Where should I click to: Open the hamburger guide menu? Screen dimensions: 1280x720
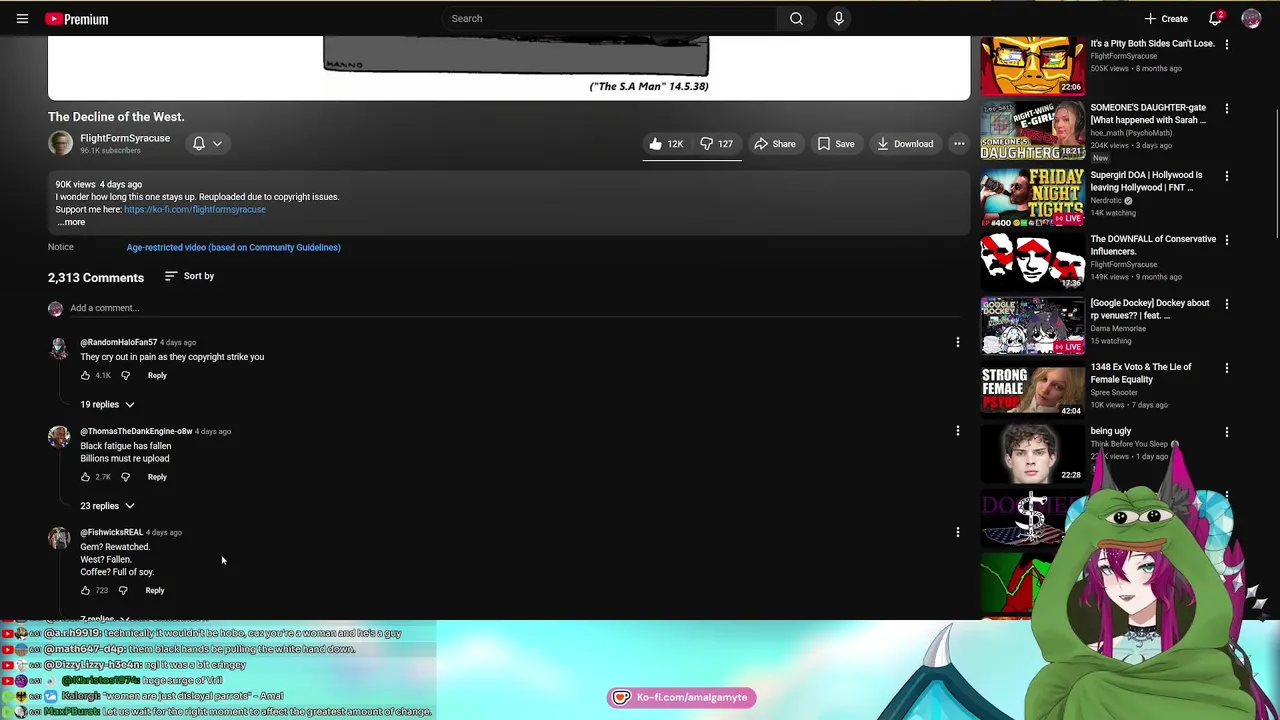22,18
